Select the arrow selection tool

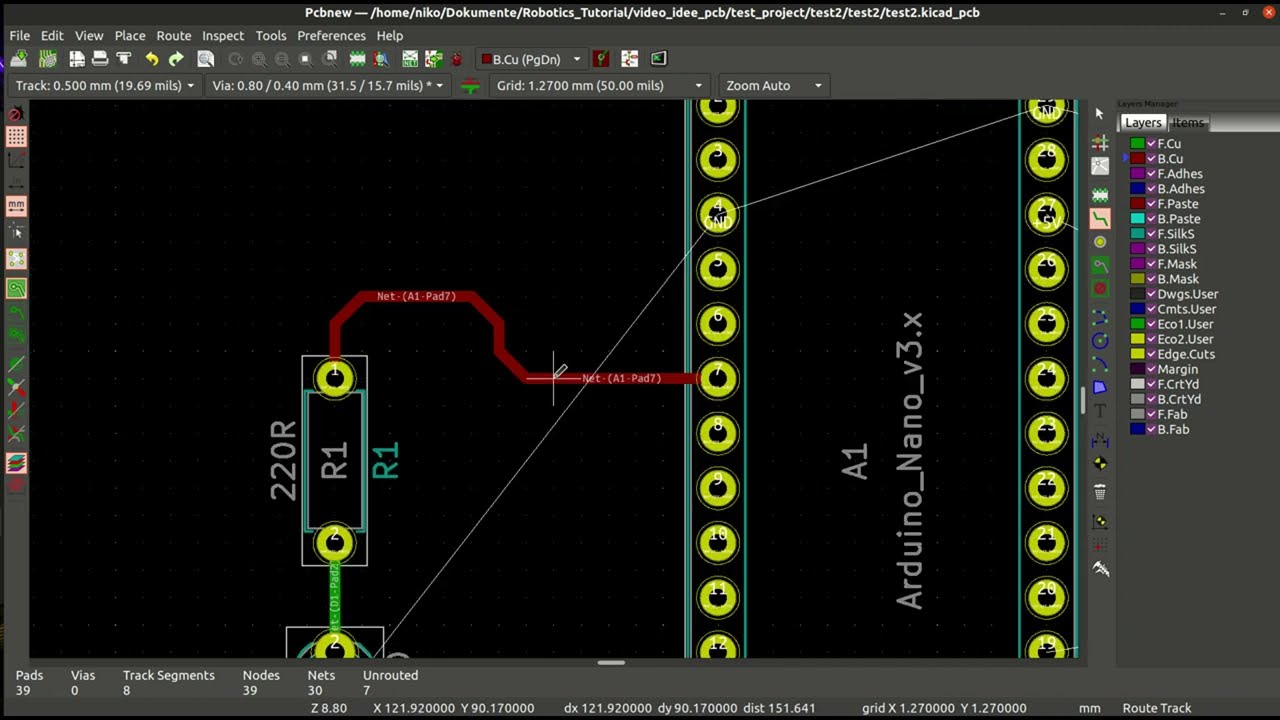1100,114
